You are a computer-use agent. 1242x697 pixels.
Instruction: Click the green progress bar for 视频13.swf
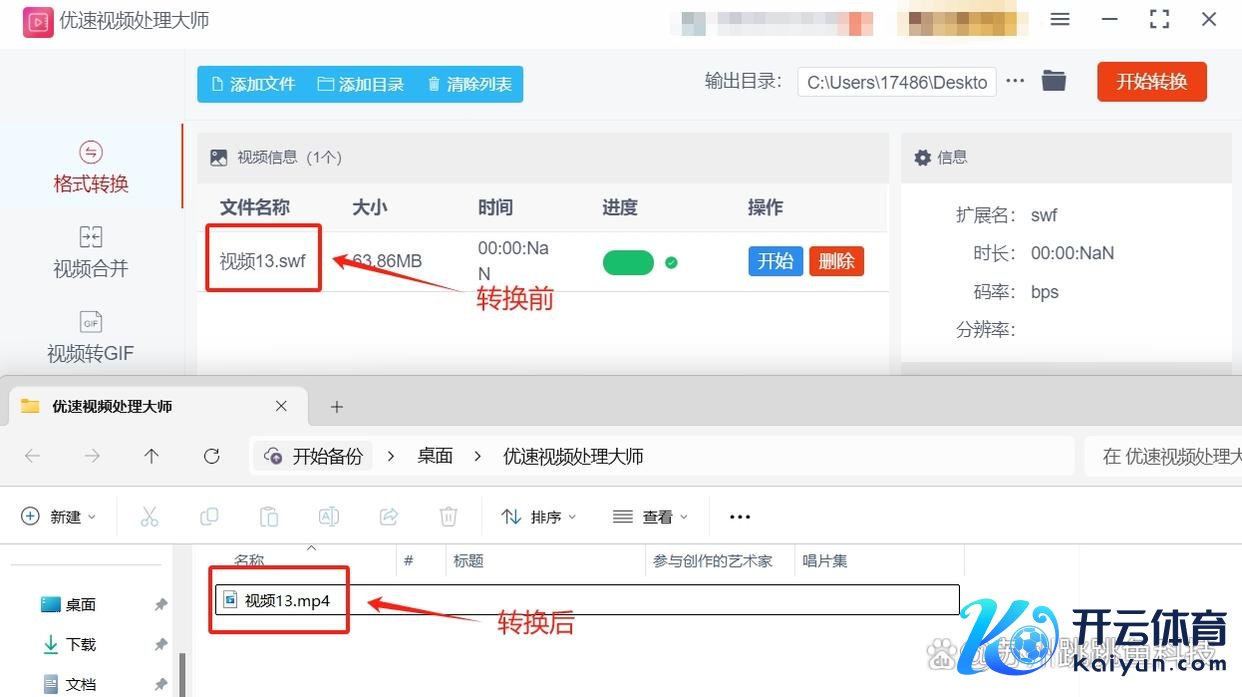point(628,262)
